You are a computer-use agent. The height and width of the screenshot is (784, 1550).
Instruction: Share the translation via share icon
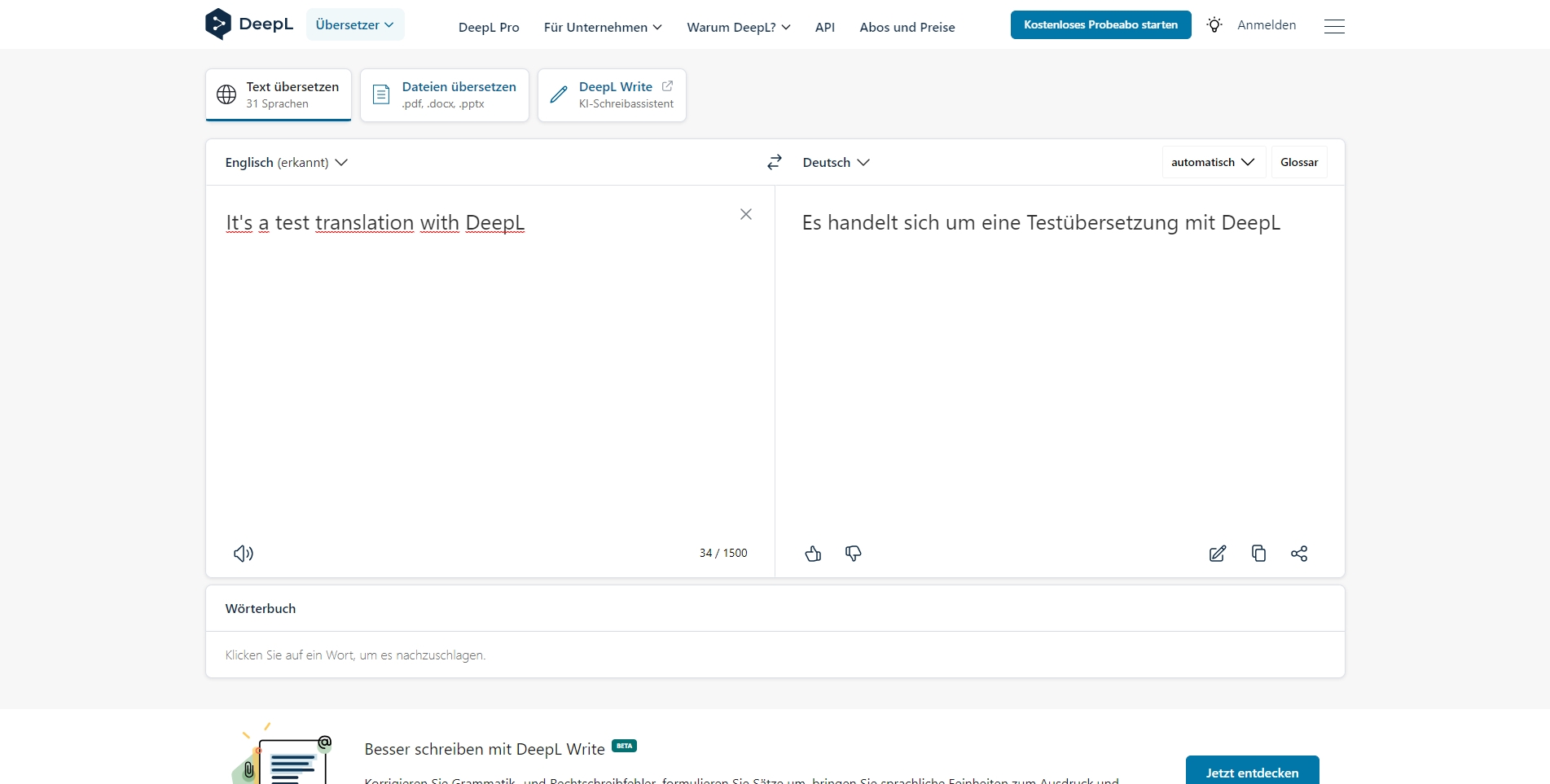[1299, 554]
